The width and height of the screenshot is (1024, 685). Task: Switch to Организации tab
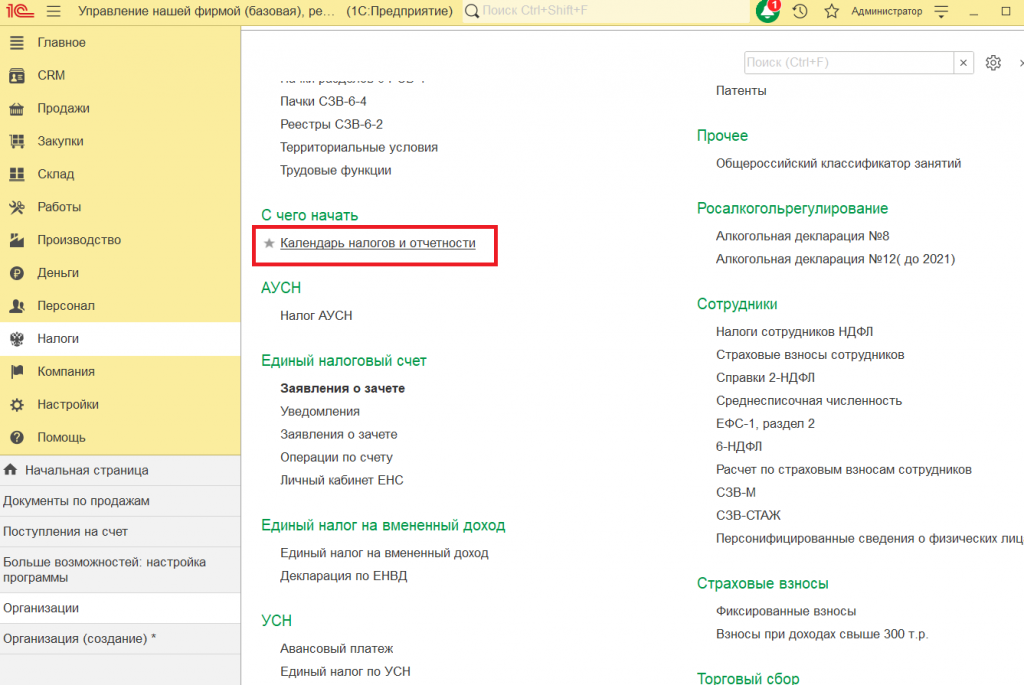(120, 608)
